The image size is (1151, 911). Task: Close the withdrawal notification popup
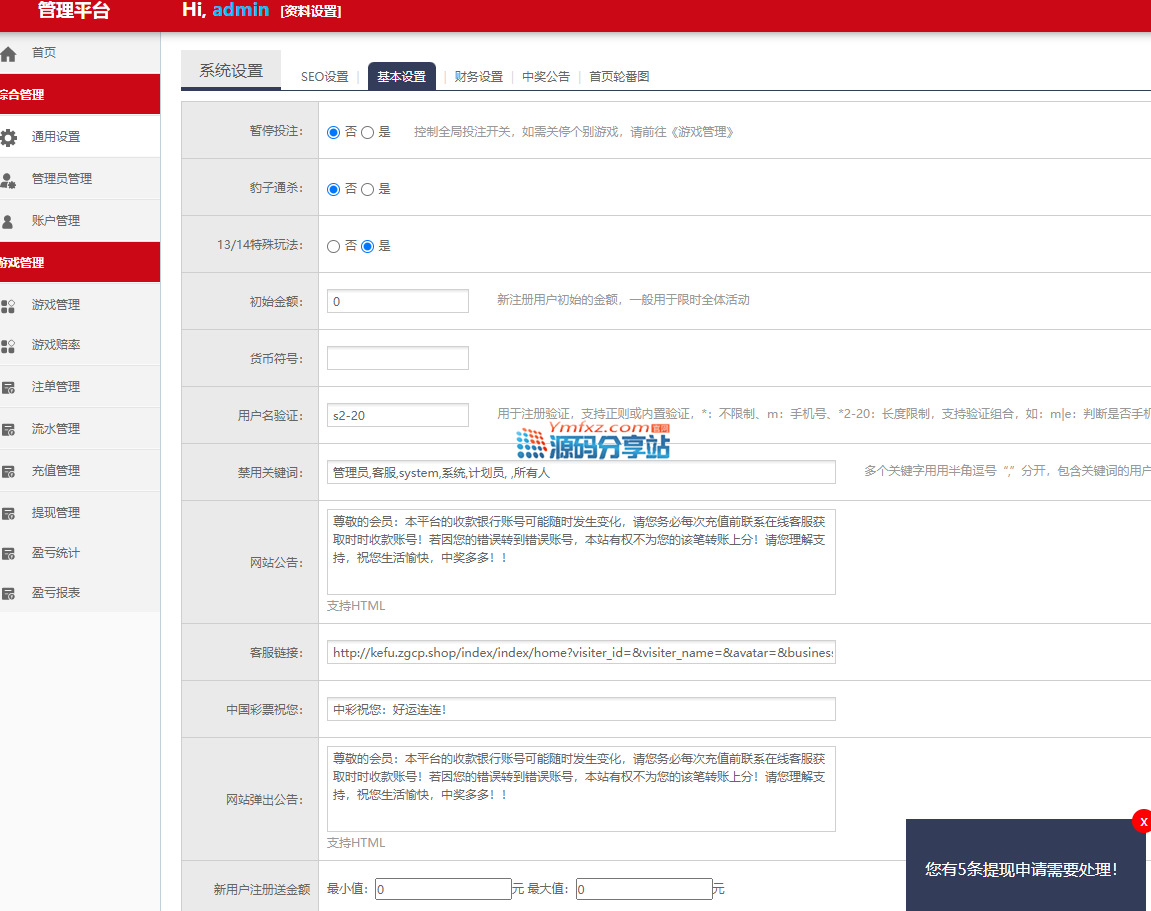tap(1142, 821)
